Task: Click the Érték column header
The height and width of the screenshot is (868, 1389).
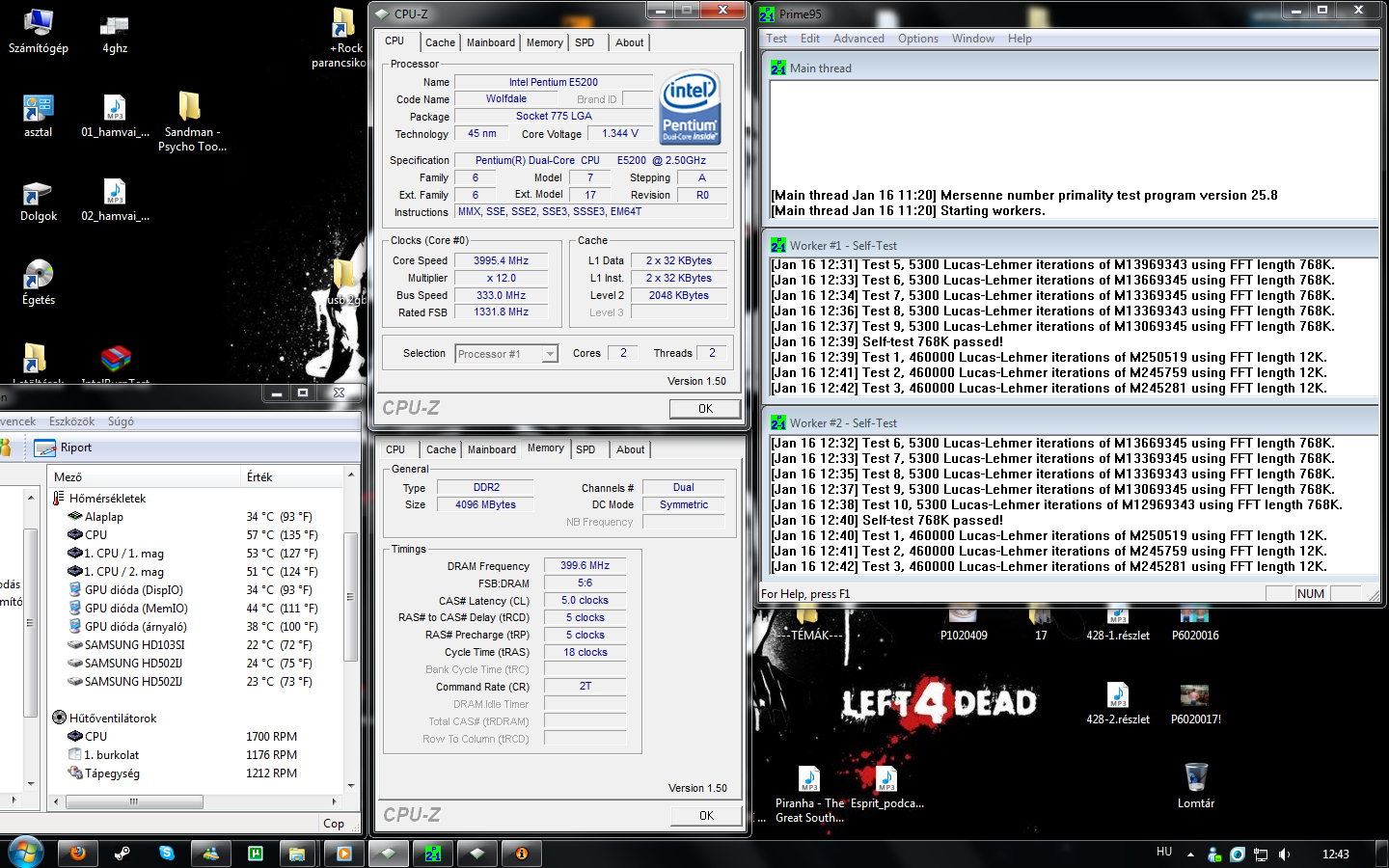Action: [x=292, y=477]
